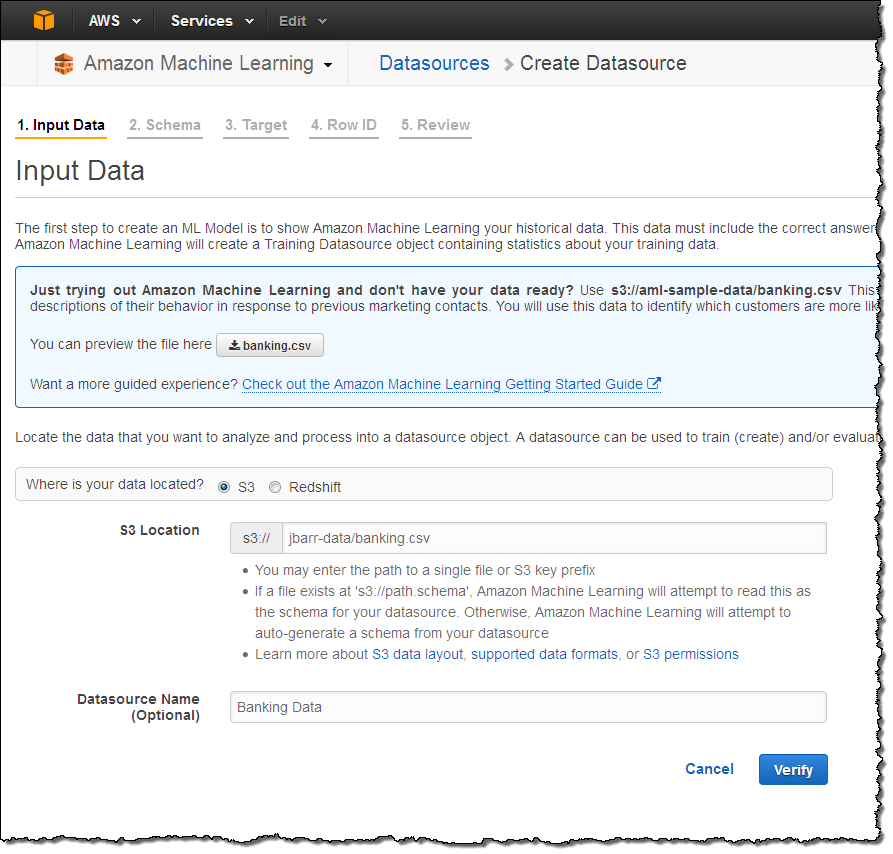
Task: Go to the 3. Target step
Action: coord(256,125)
